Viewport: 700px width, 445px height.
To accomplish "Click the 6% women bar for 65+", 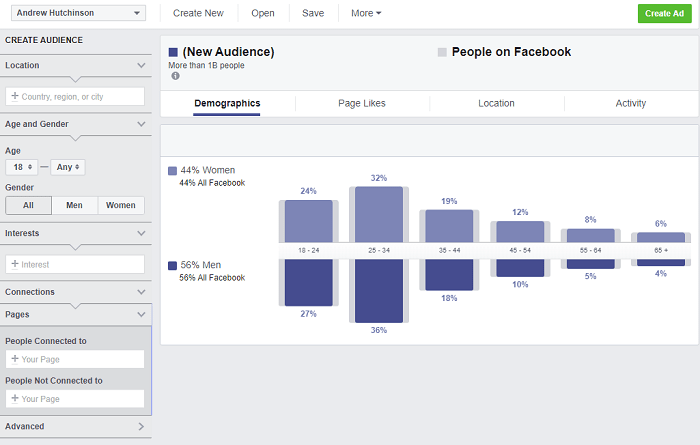I will [661, 237].
